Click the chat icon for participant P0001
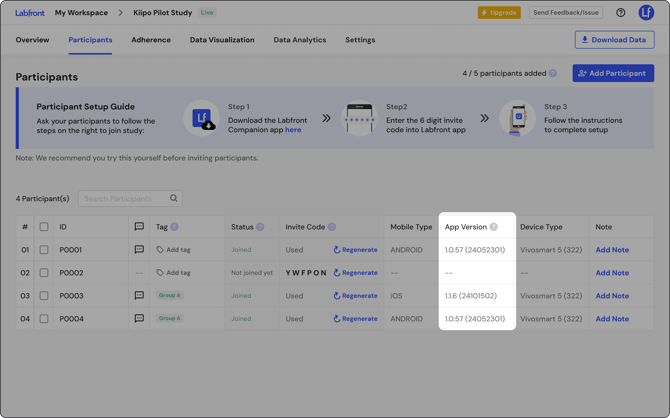670x418 pixels. (139, 250)
